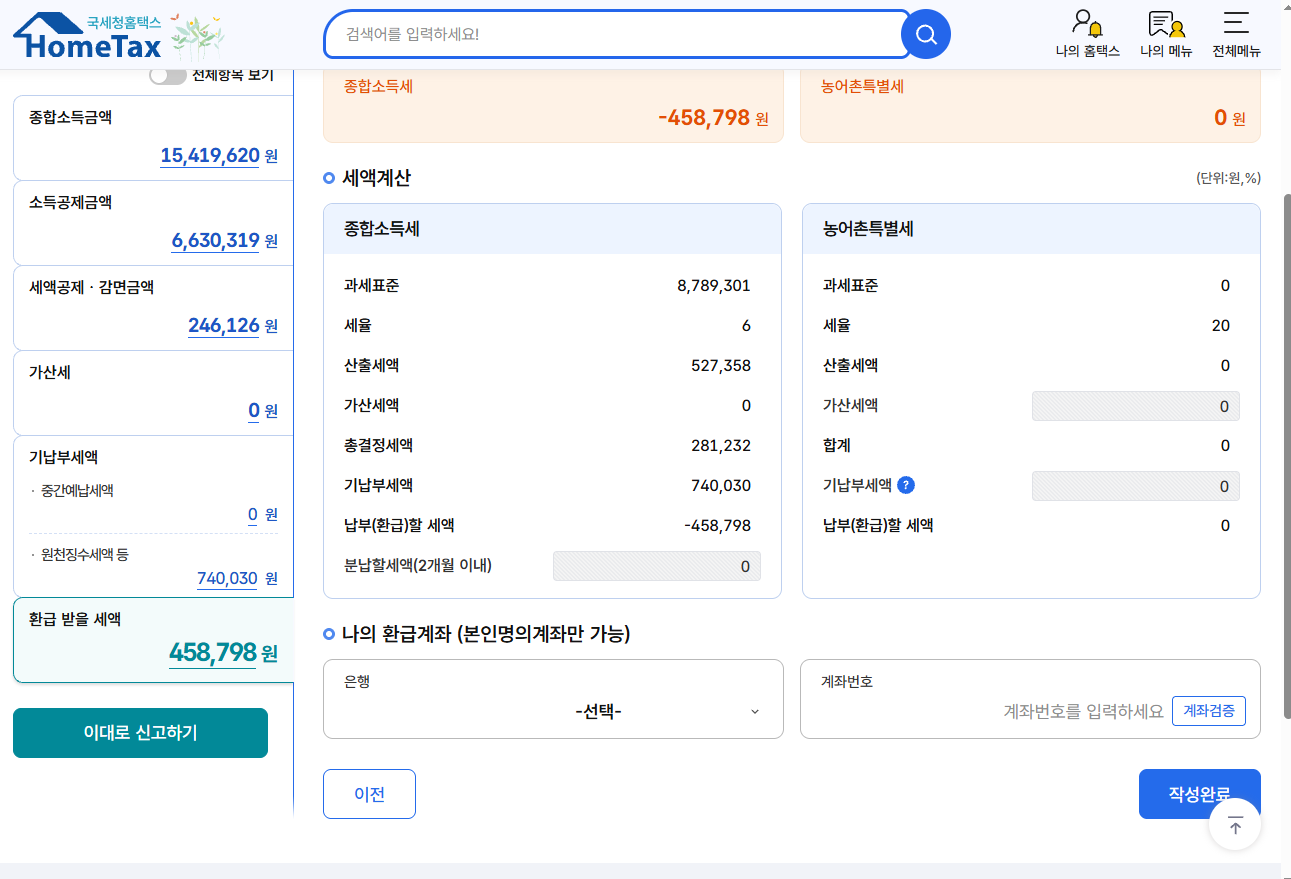
Task: Click the 작성완료 button
Action: [1199, 794]
